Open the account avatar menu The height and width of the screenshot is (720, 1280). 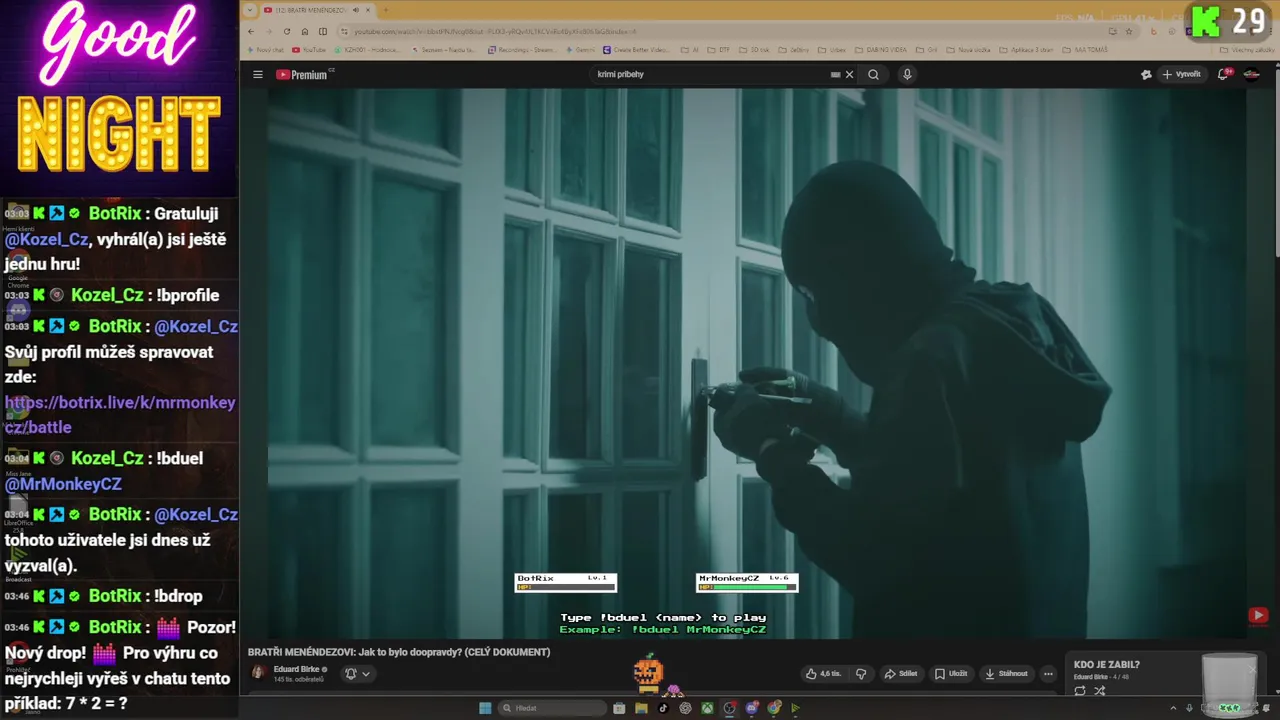coord(1251,74)
